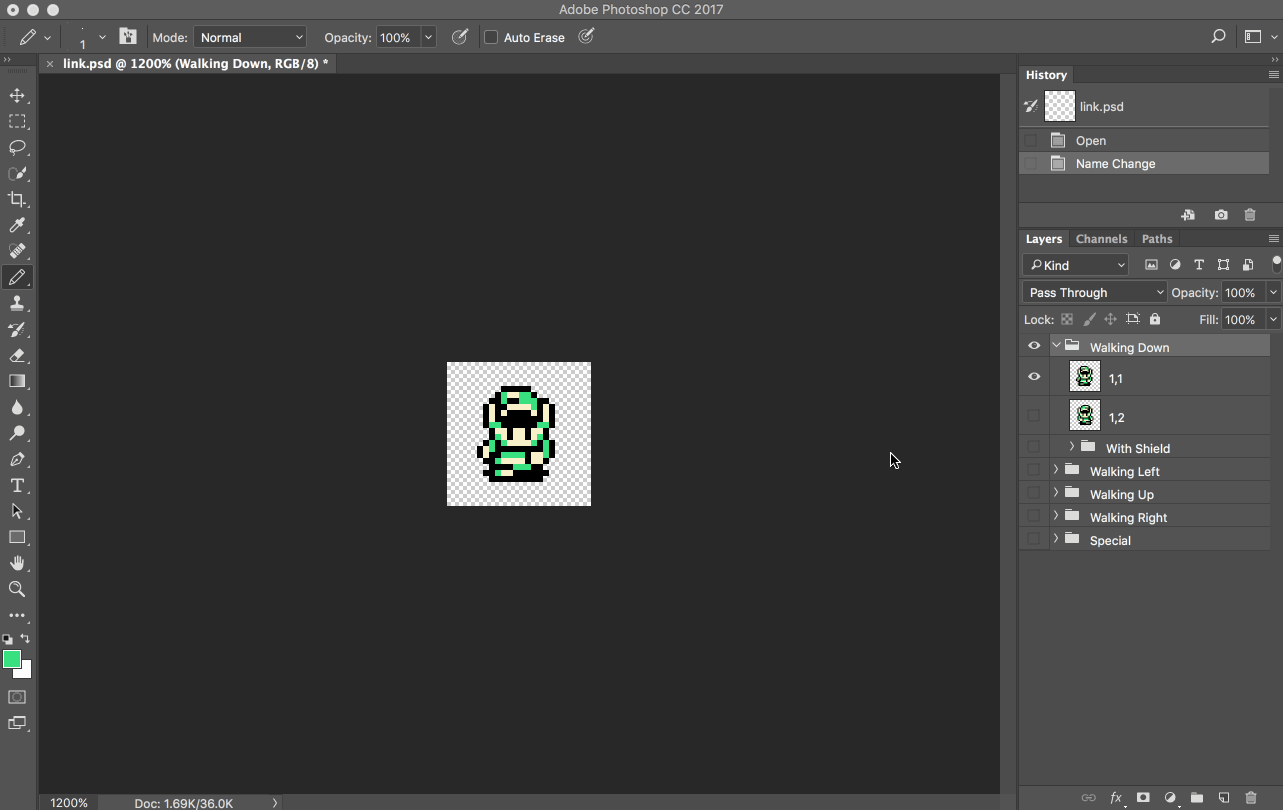The image size is (1283, 810).
Task: Delete the selected layer
Action: 1251,798
